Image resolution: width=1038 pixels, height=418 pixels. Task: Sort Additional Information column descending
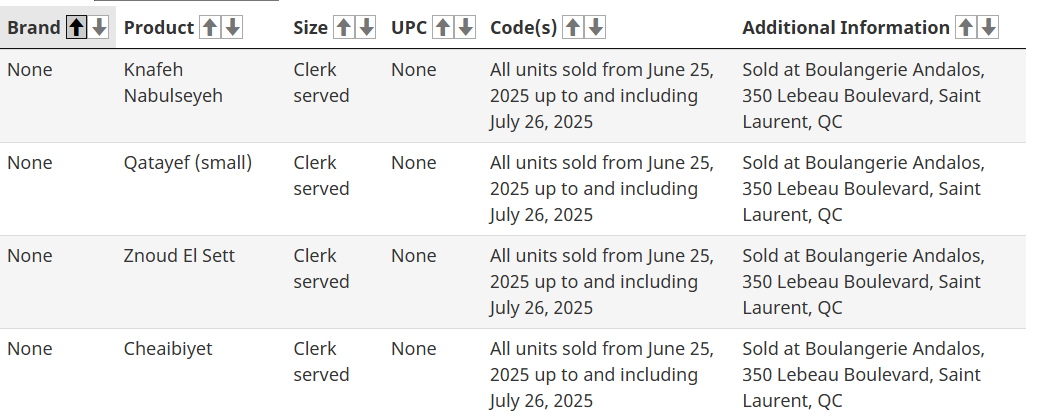989,28
